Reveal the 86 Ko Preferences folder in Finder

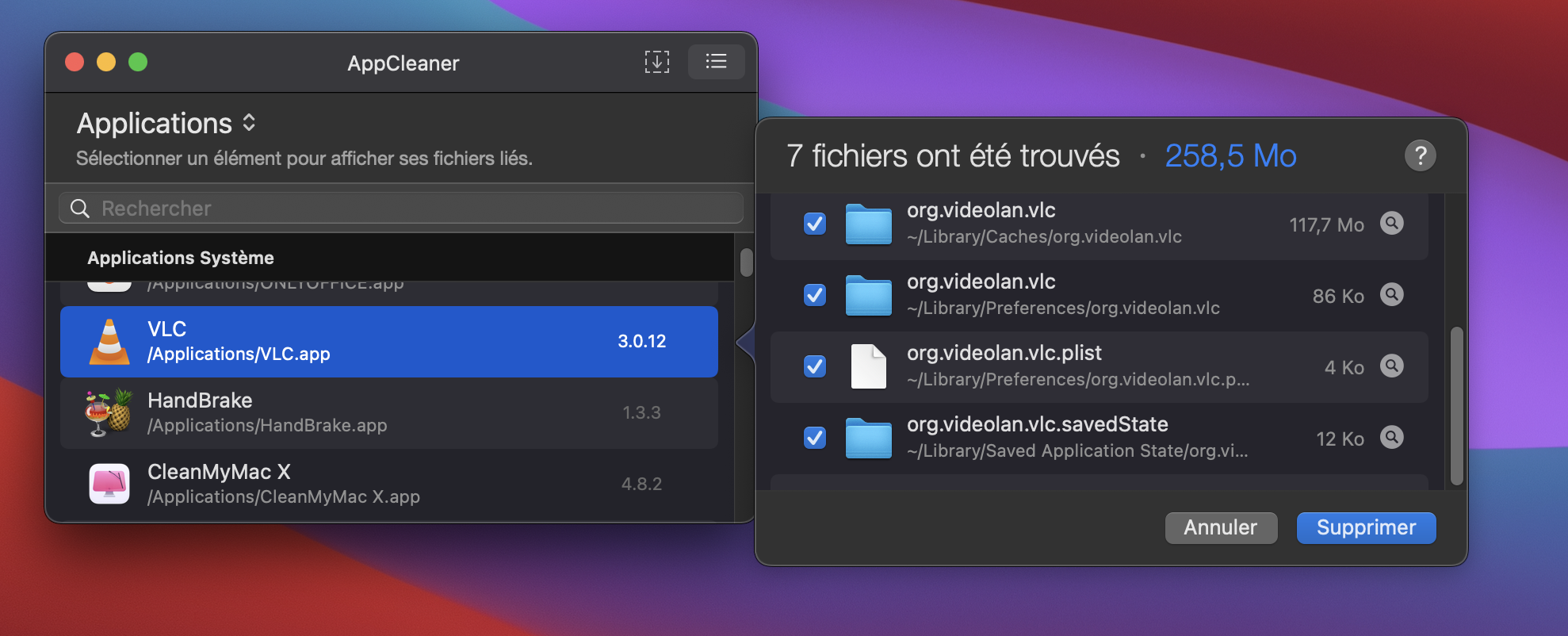1391,295
